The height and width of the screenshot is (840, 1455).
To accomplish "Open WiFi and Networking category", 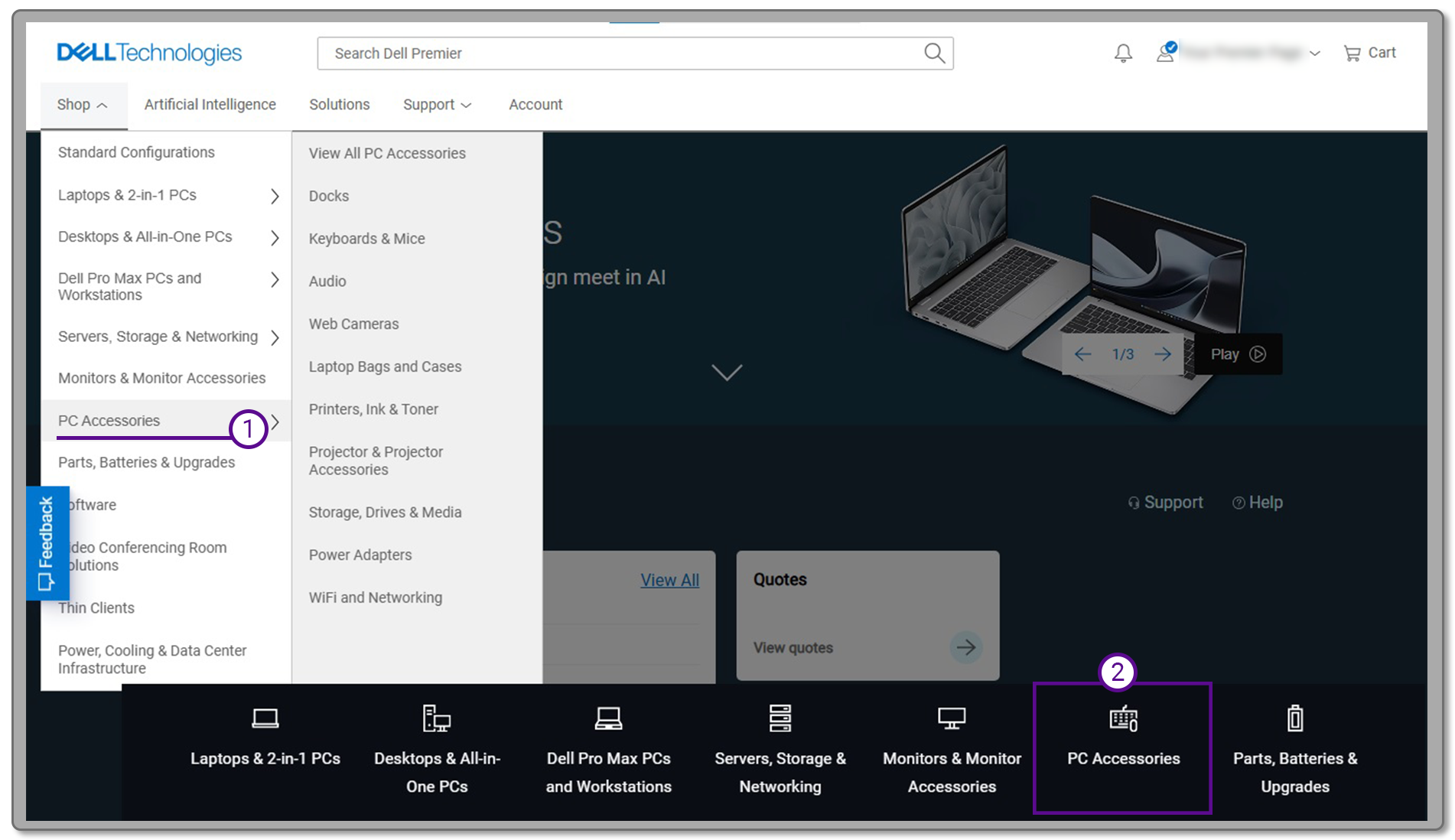I will tap(376, 597).
